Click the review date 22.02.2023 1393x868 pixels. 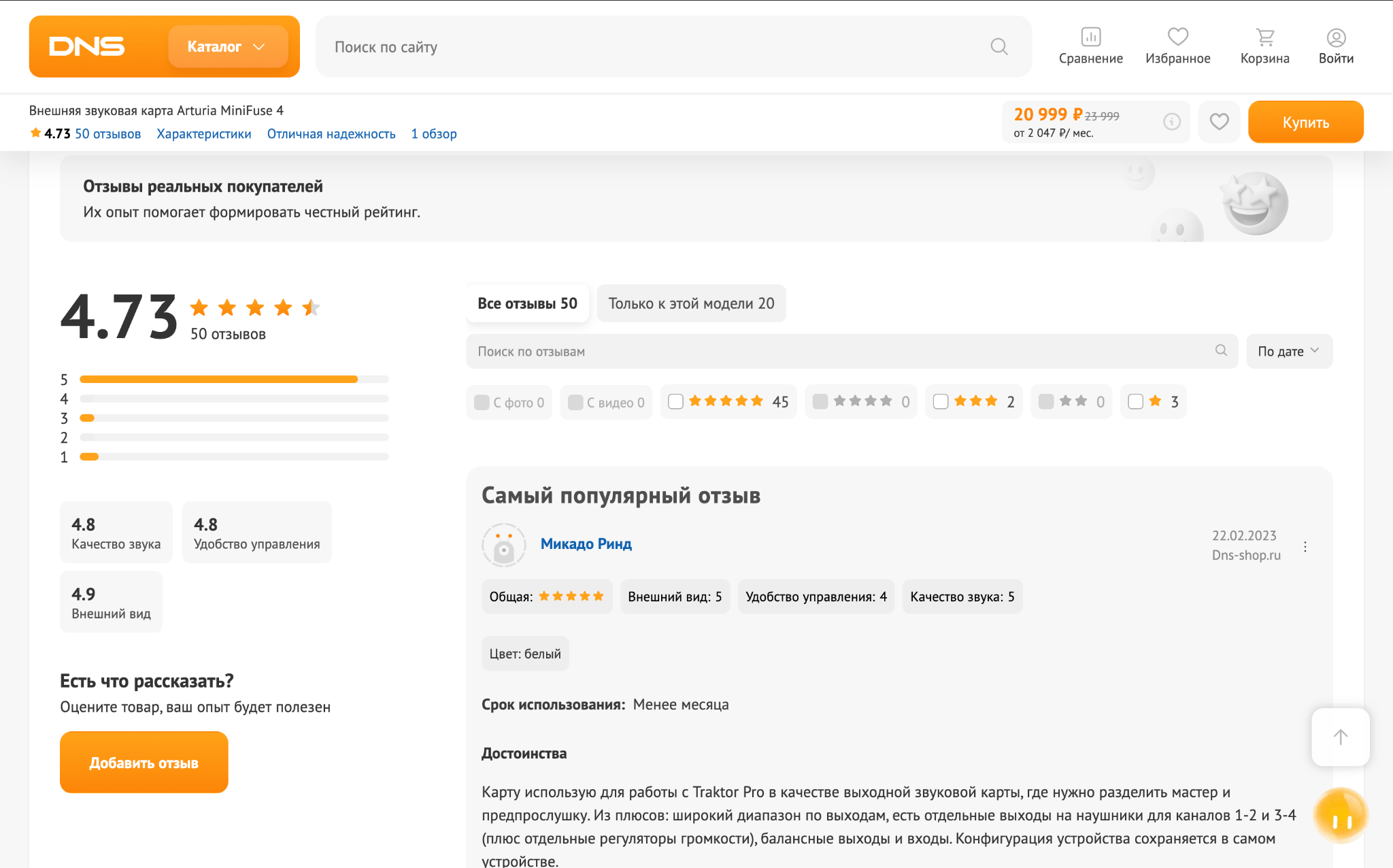1244,535
